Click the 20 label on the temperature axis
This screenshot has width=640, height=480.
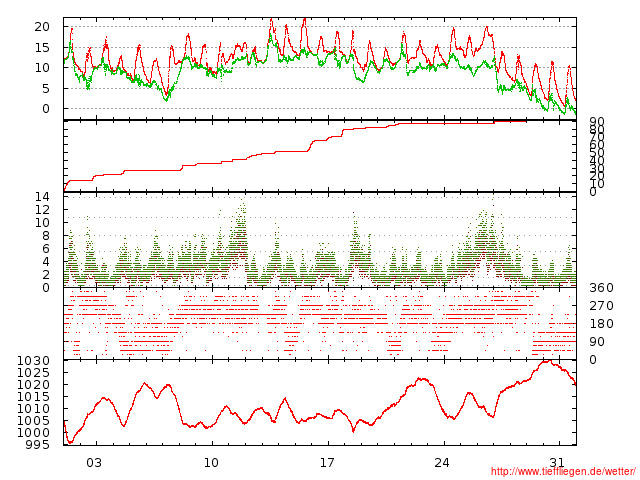tap(42, 27)
